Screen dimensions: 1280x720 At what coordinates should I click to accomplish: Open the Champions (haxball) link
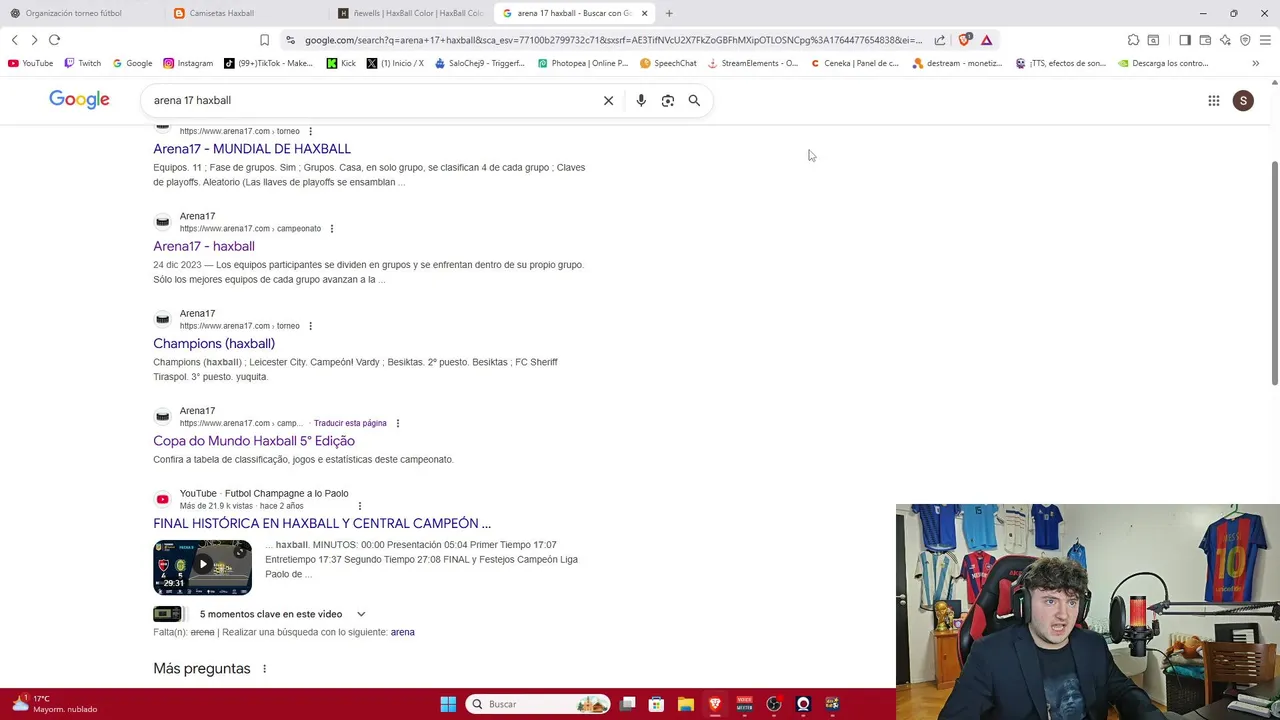click(x=214, y=343)
